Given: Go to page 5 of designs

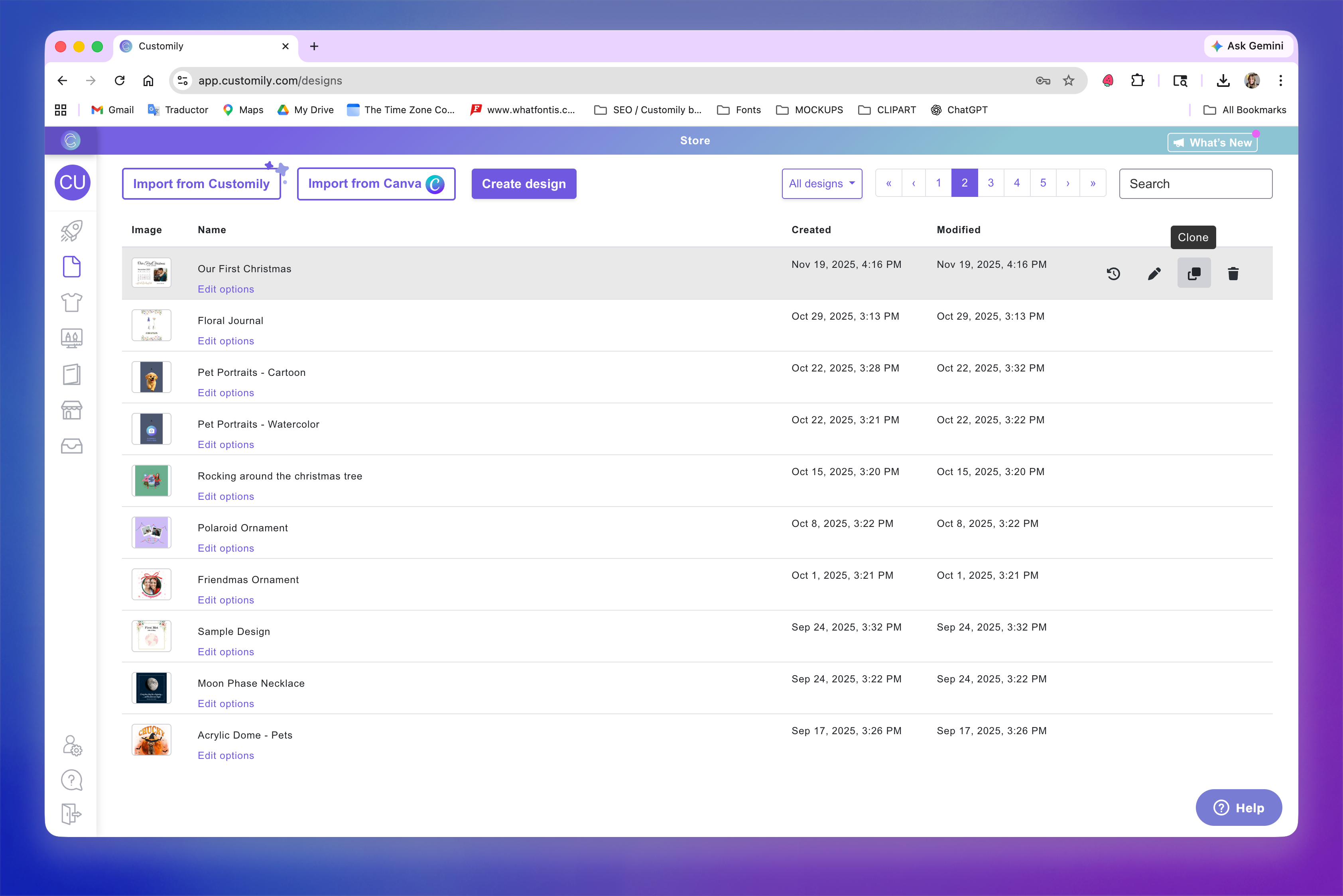Looking at the screenshot, I should point(1043,183).
